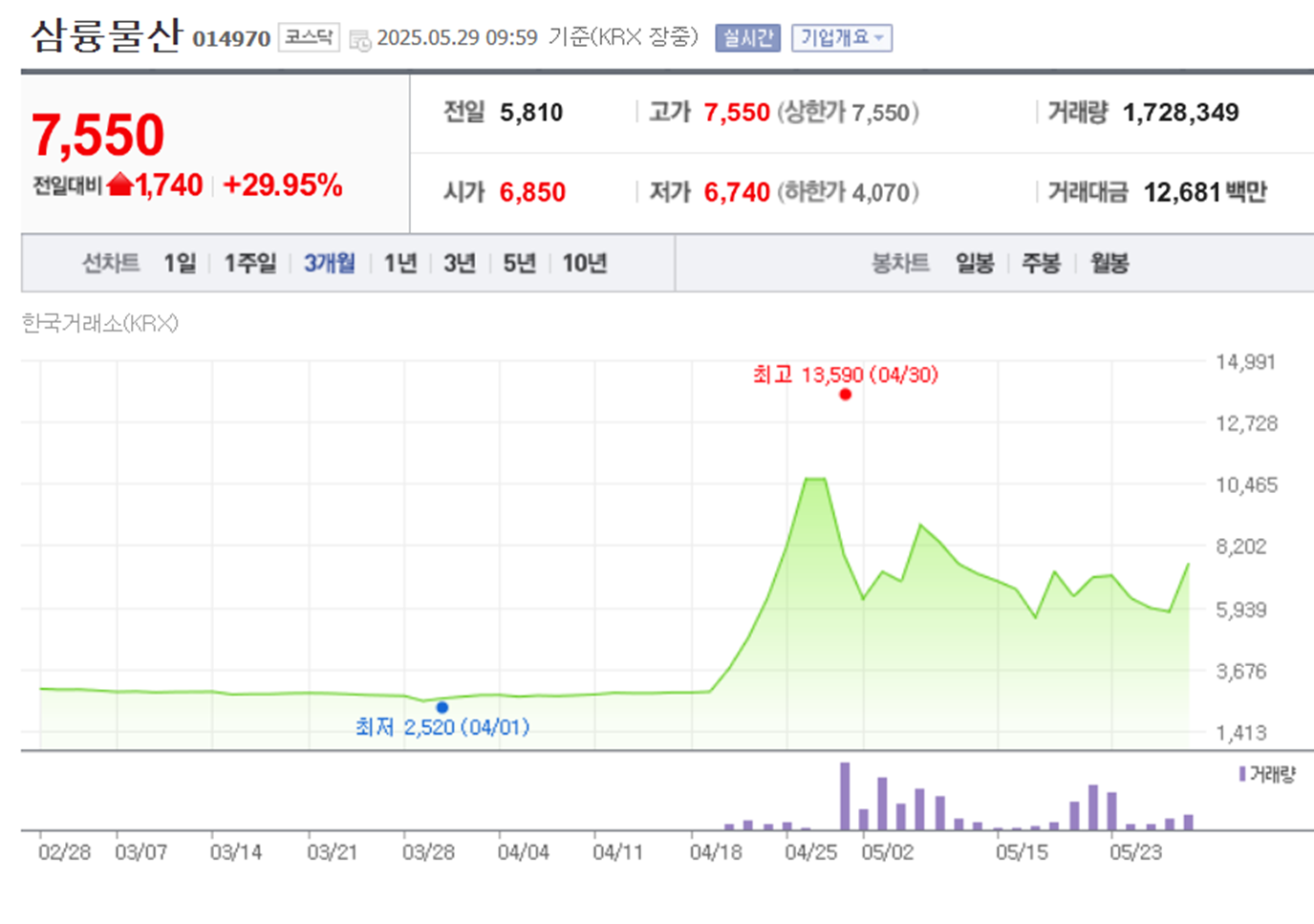The width and height of the screenshot is (1314, 924).
Task: Click the 8,202 price axis label
Action: [x=1240, y=547]
